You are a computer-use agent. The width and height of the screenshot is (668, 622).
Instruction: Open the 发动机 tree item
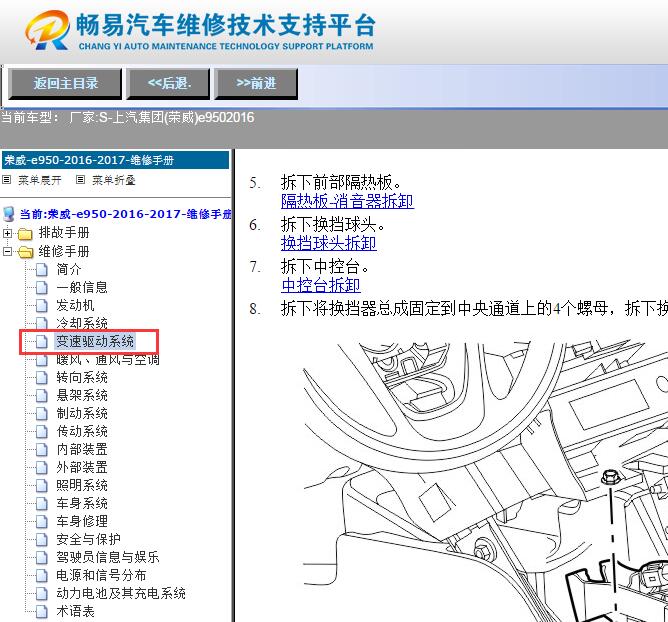tap(75, 305)
